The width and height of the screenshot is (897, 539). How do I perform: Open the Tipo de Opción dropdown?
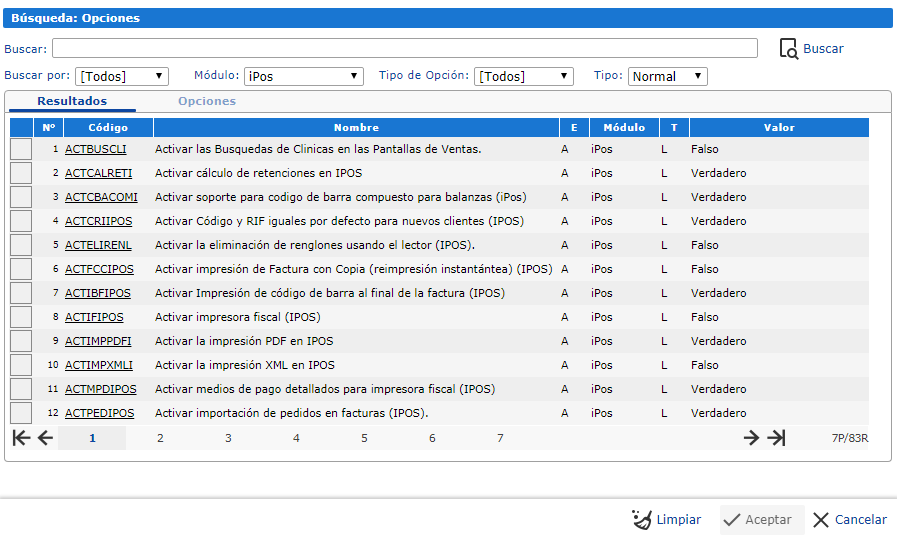pos(523,76)
